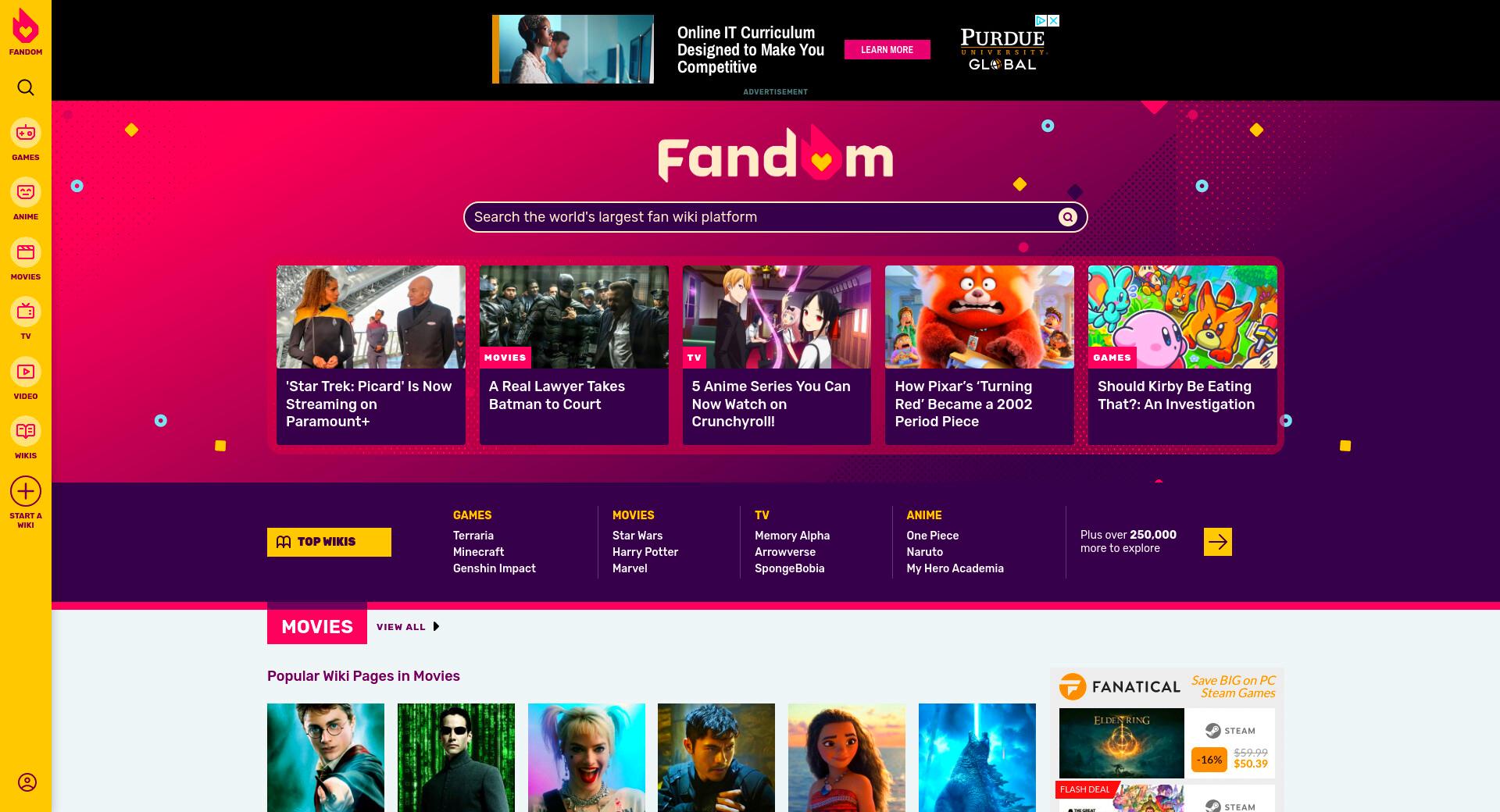Select the Anime icon in sidebar
The image size is (1500, 812).
coord(26,192)
